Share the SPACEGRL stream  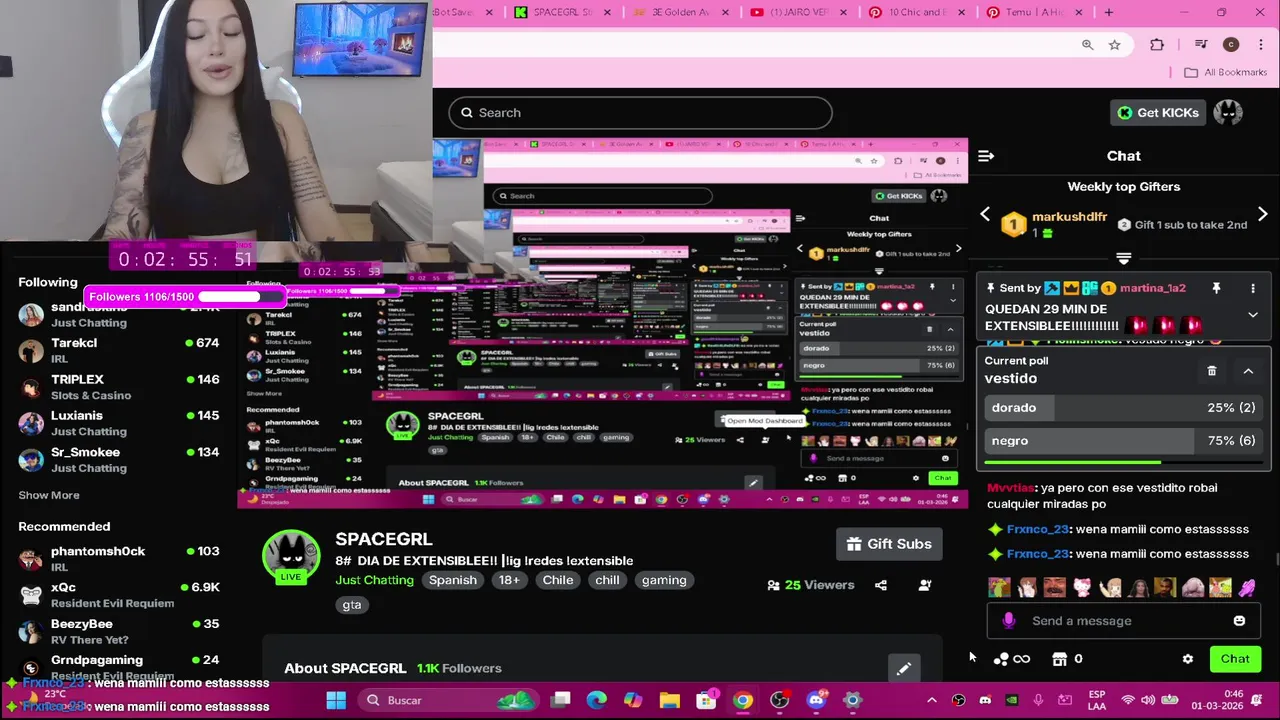click(881, 585)
